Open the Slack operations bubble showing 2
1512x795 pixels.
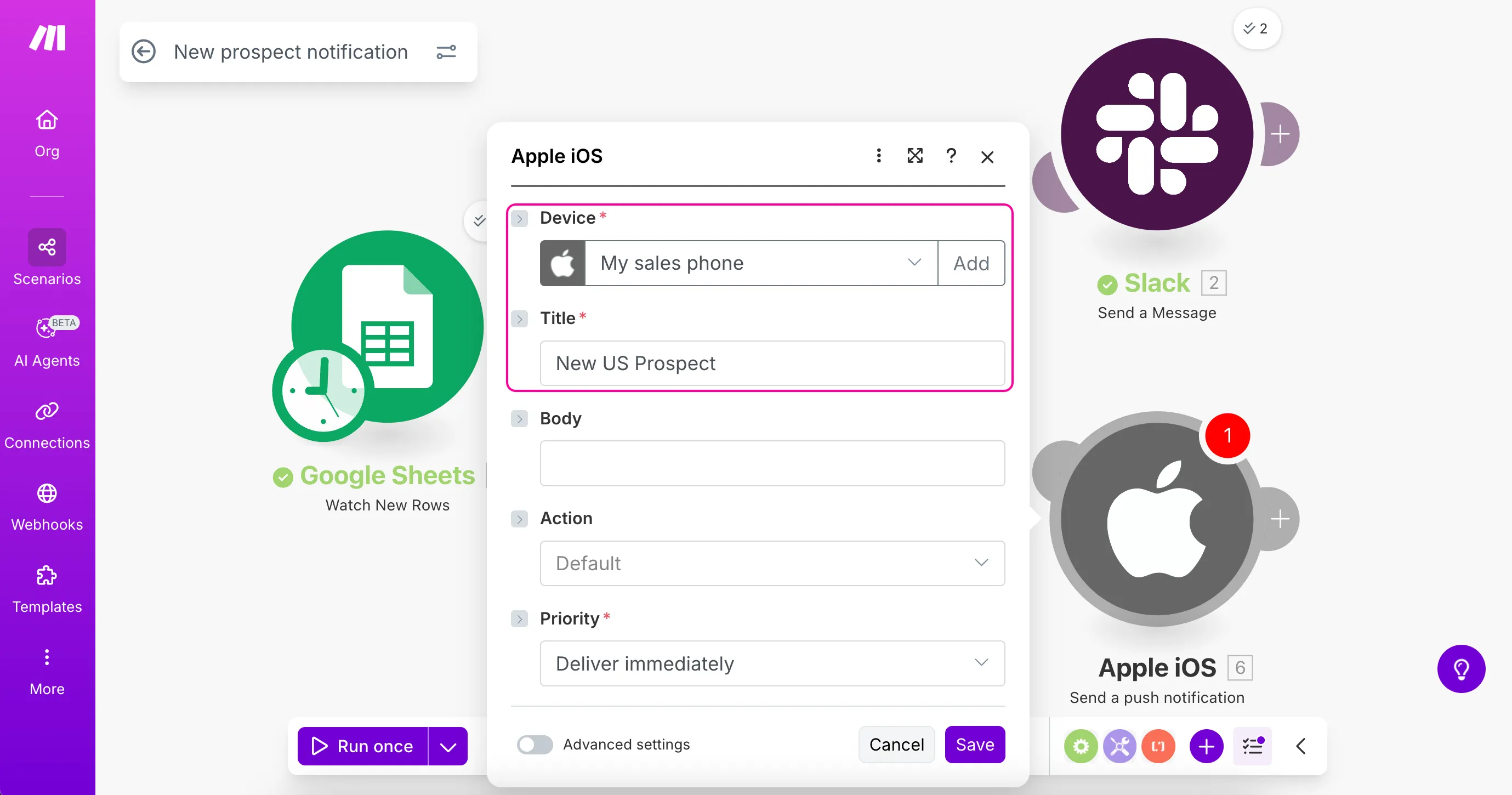(x=1257, y=28)
